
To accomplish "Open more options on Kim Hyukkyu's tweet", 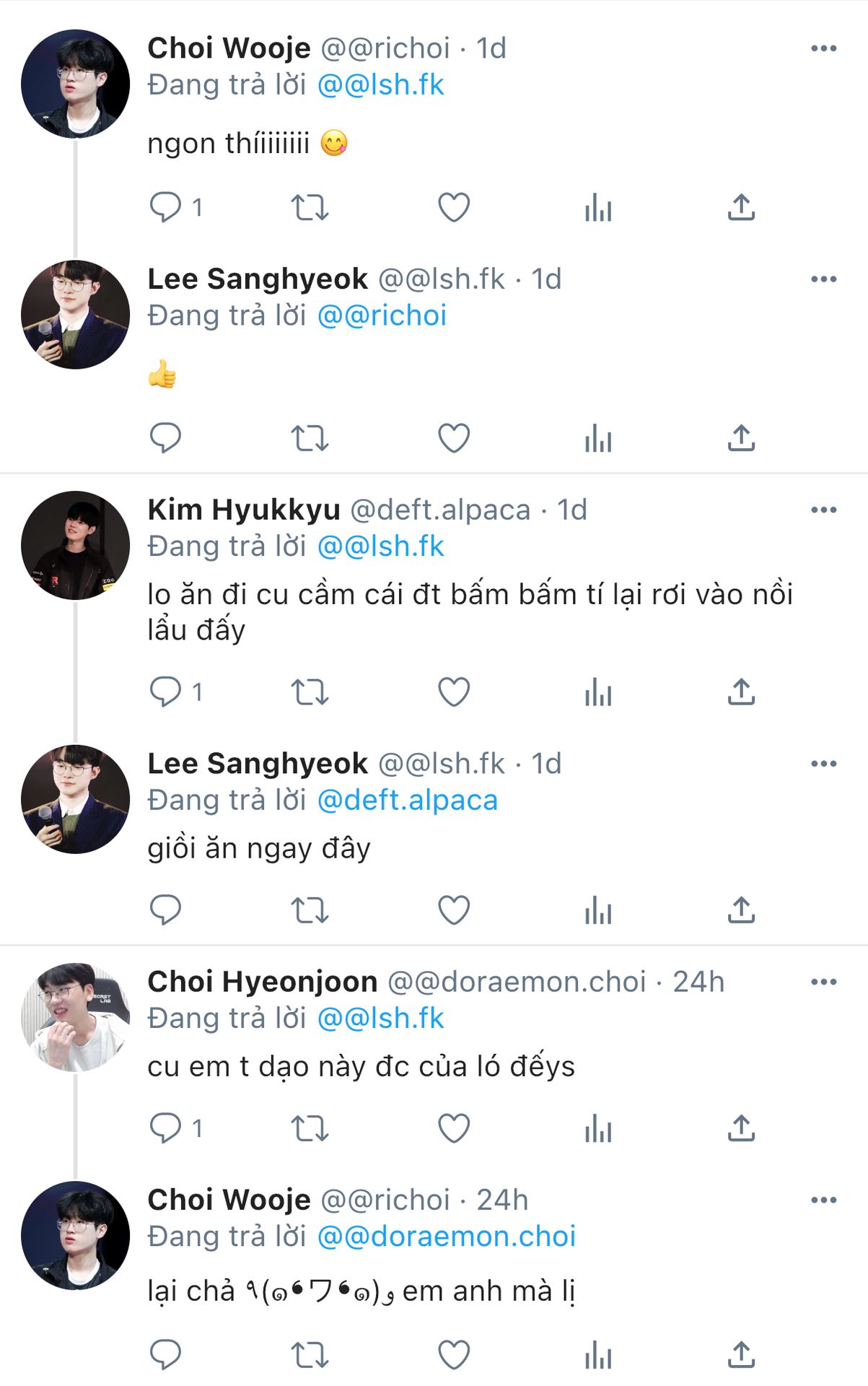I will (823, 510).
